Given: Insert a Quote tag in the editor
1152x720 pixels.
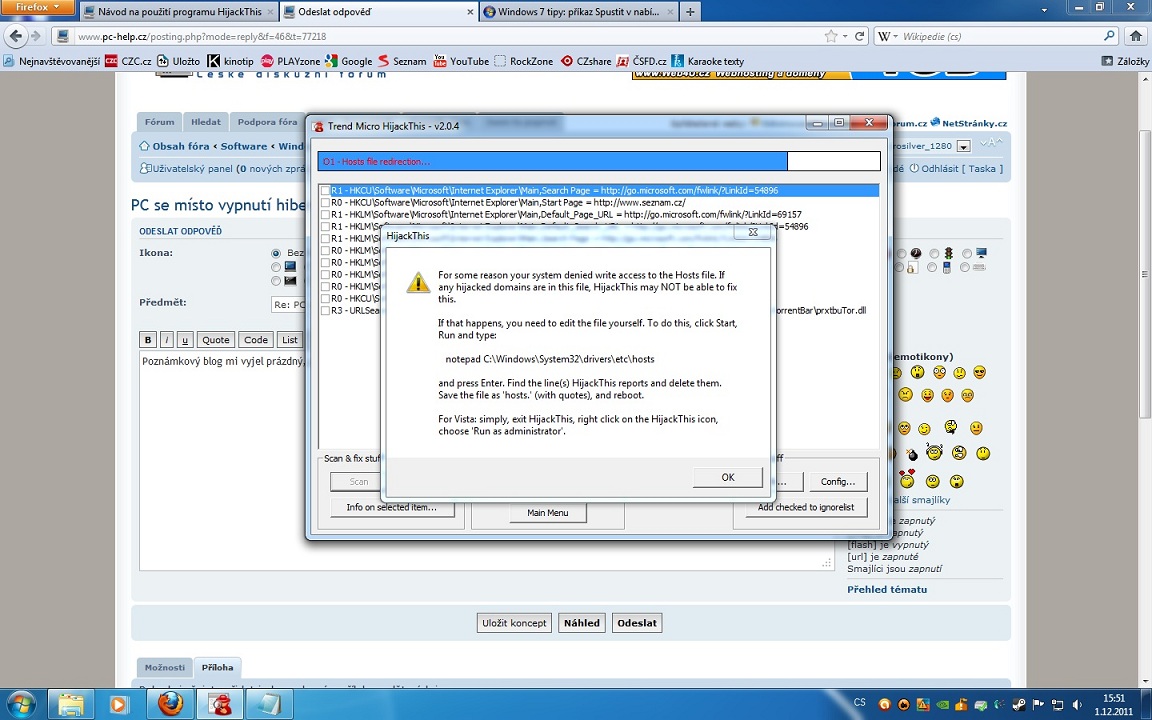Looking at the screenshot, I should tap(216, 339).
